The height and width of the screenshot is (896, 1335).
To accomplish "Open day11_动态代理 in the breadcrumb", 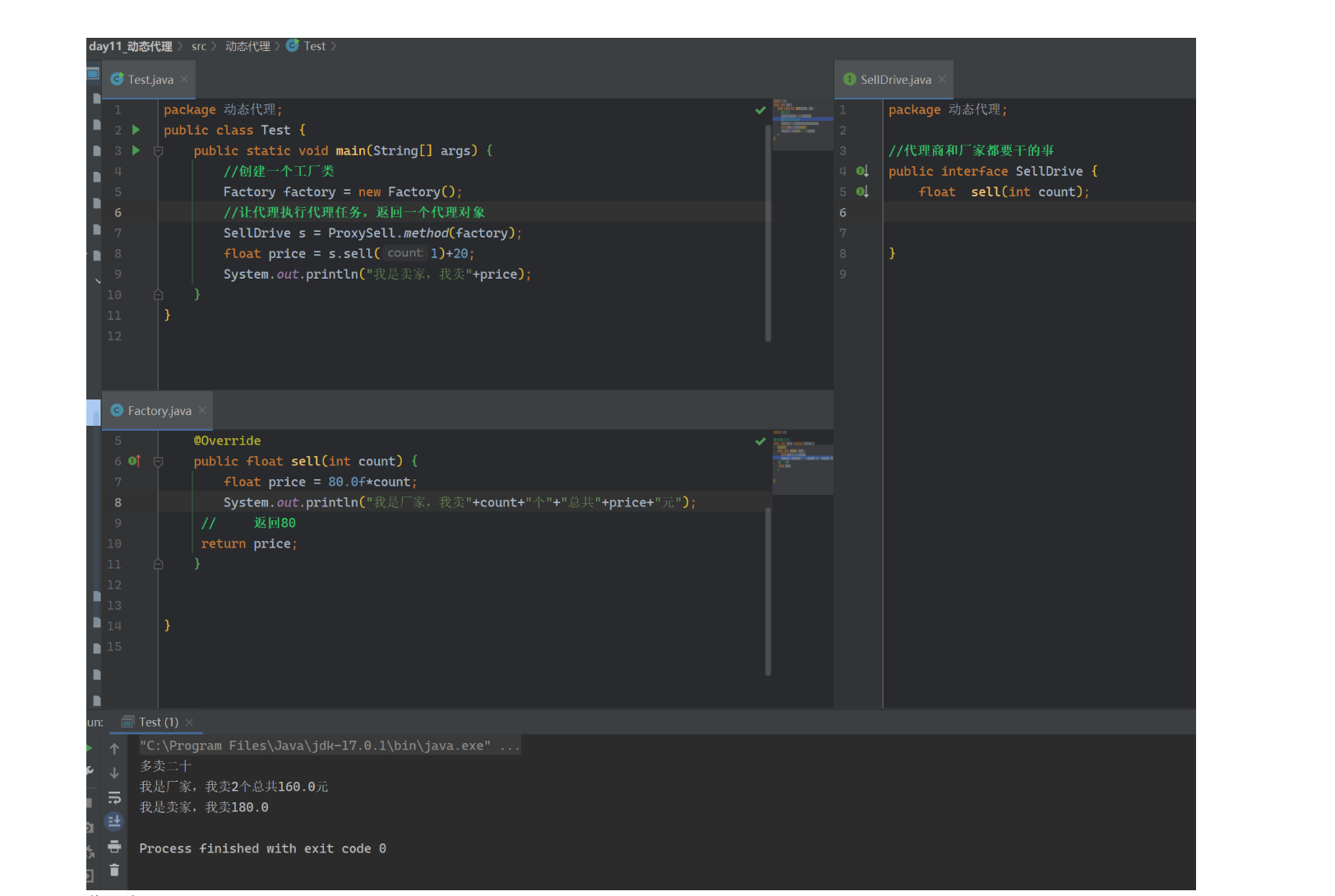I will tap(131, 46).
